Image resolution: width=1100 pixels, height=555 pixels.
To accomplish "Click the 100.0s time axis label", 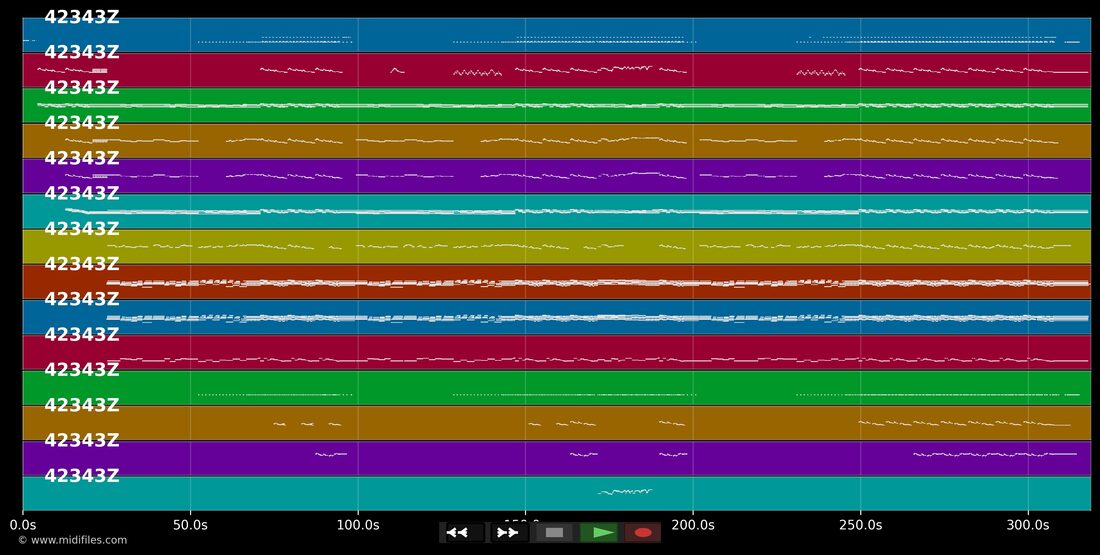I will 358,525.
